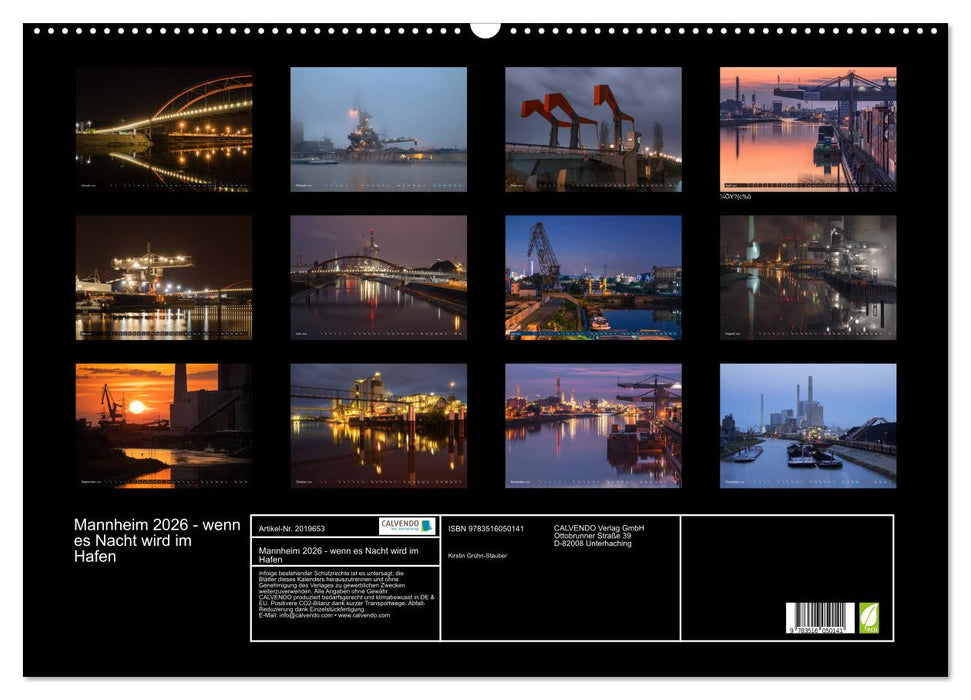Image resolution: width=971 pixels, height=700 pixels.
Task: Open the www.calvendo.com website link
Action: (363, 614)
